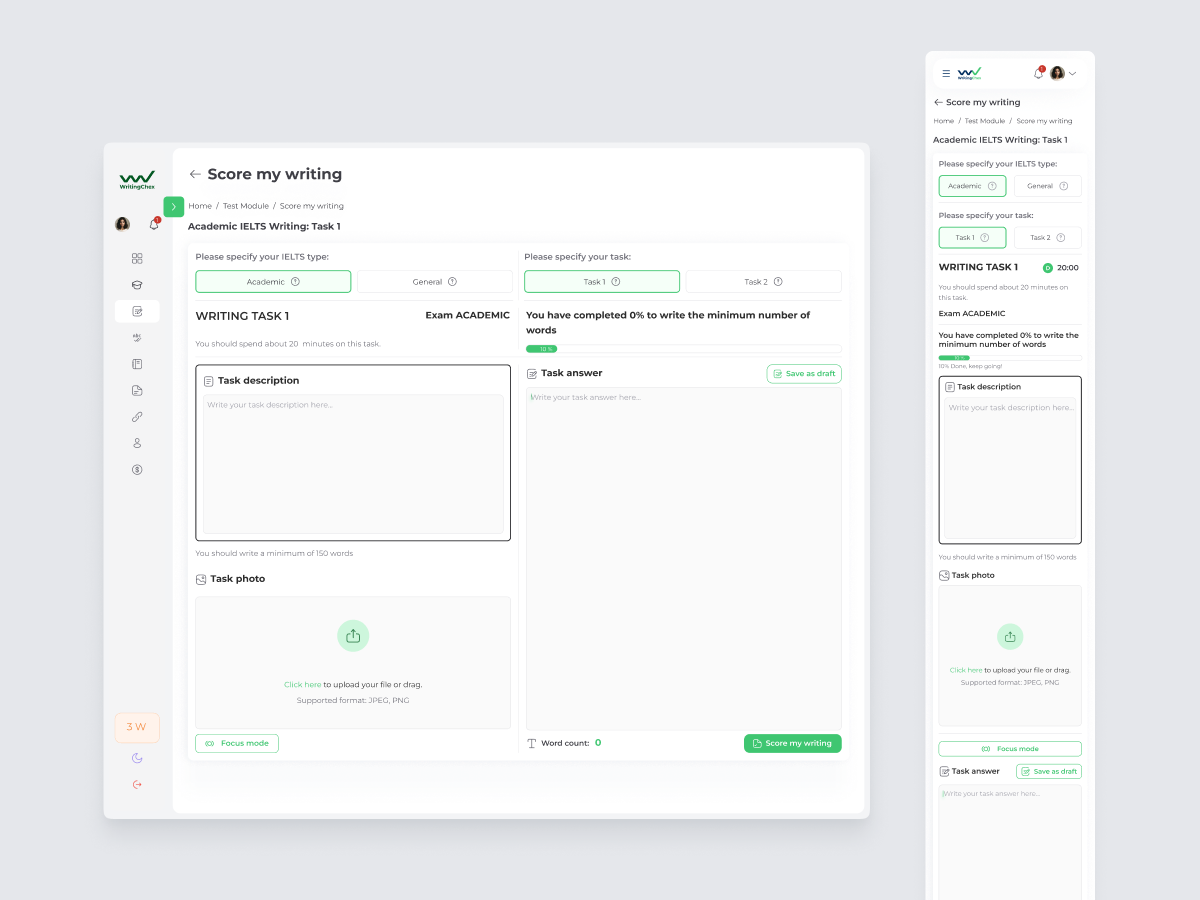Click the upload icon in mobile Task photo area
This screenshot has width=1200, height=900.
coord(1010,637)
